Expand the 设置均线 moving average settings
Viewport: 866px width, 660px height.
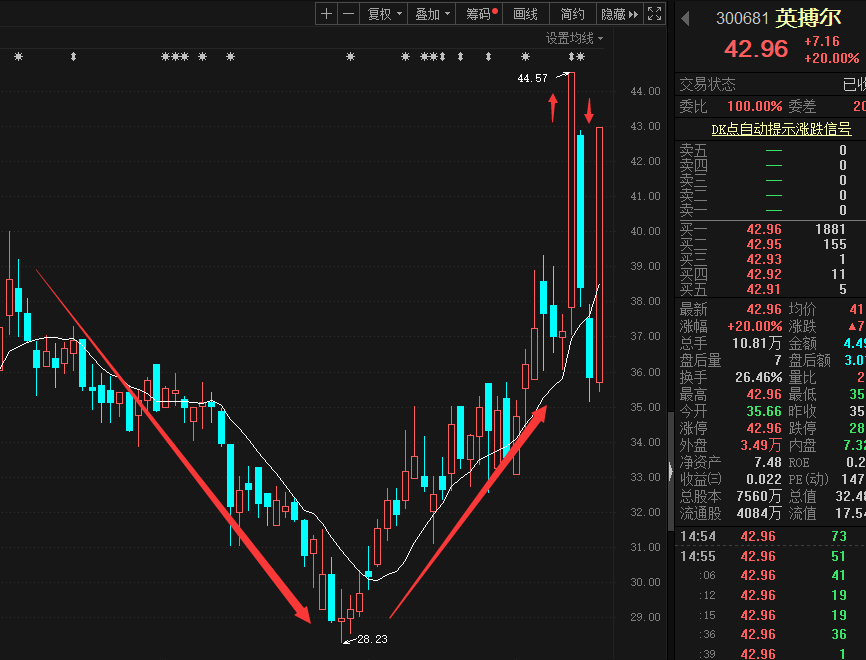pos(574,38)
